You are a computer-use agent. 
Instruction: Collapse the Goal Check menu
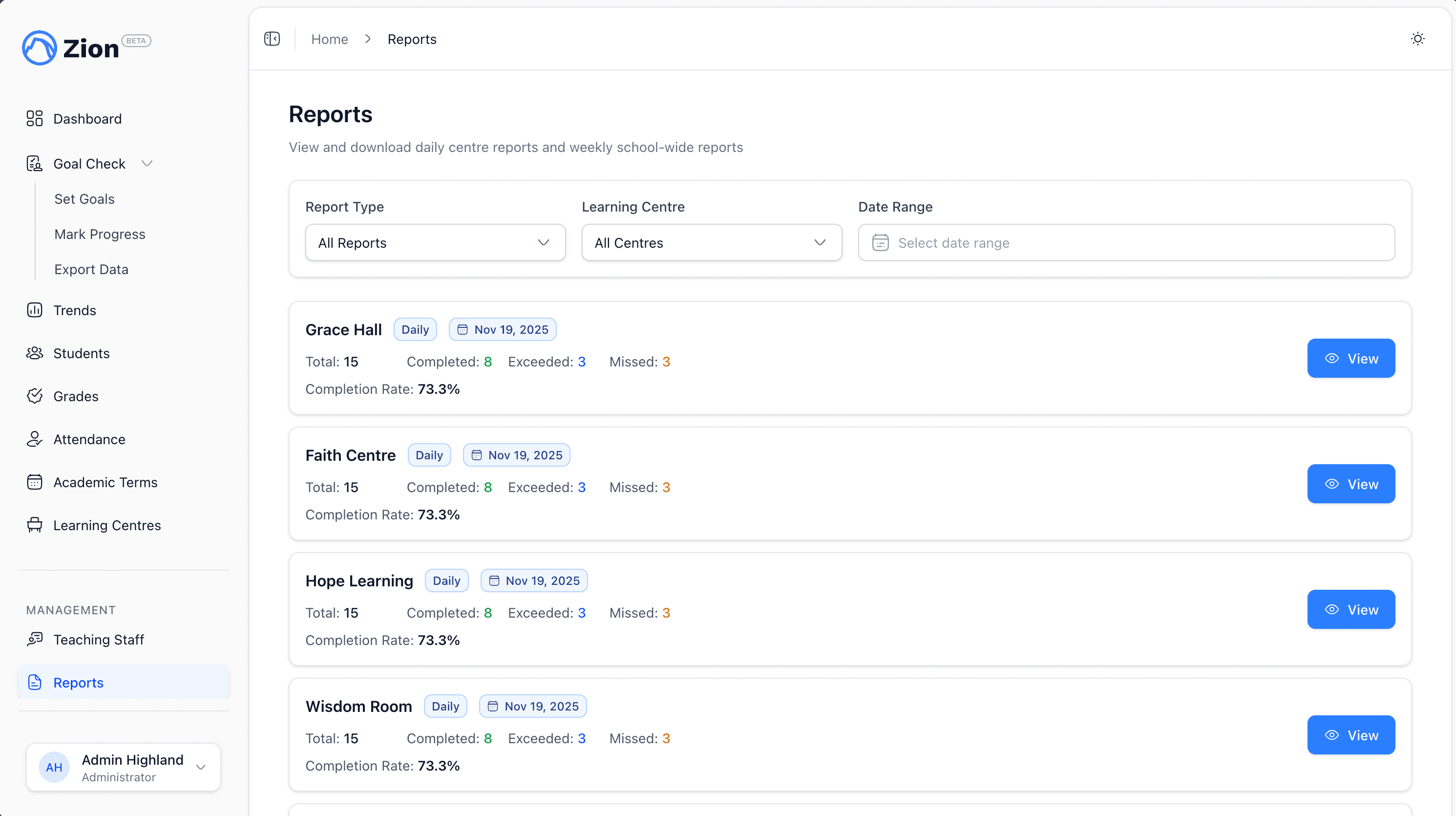point(148,163)
